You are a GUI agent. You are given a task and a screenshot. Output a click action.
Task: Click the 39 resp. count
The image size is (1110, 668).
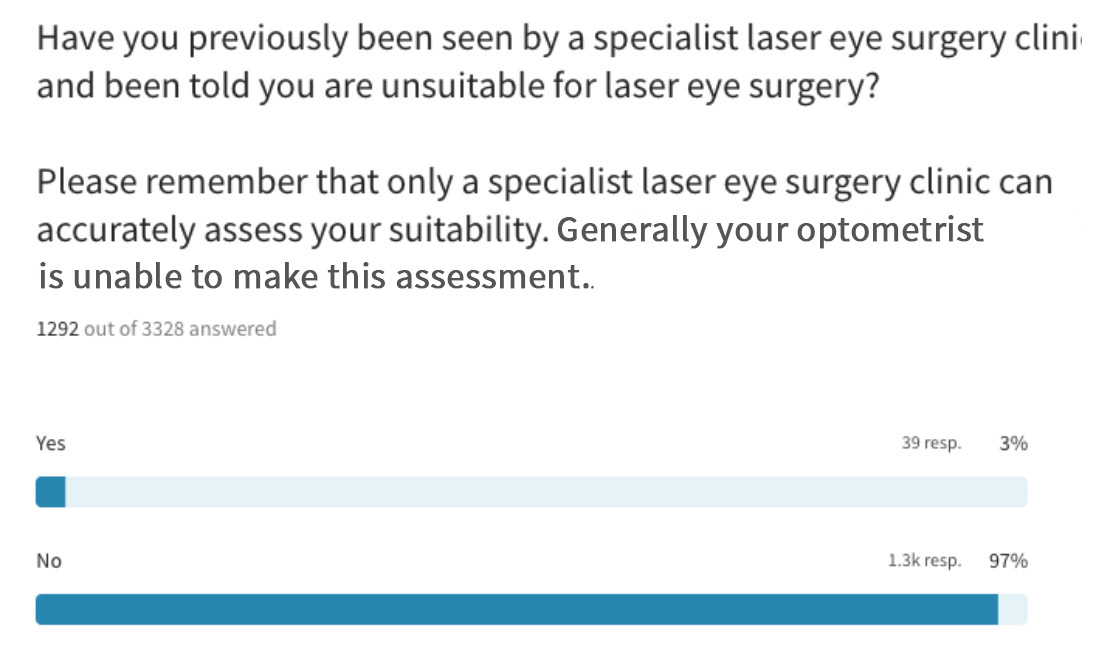[931, 444]
